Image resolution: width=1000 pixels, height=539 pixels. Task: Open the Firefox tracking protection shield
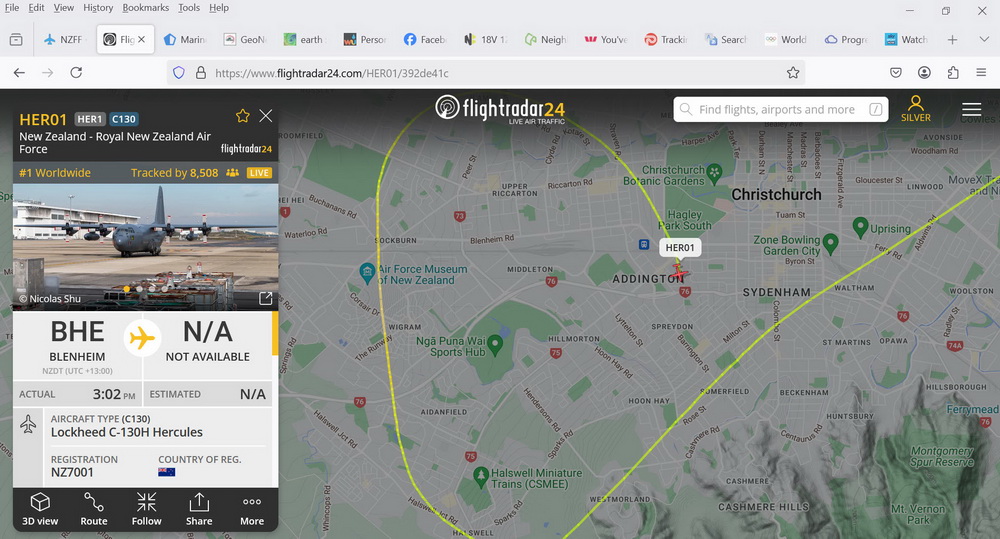tap(179, 73)
